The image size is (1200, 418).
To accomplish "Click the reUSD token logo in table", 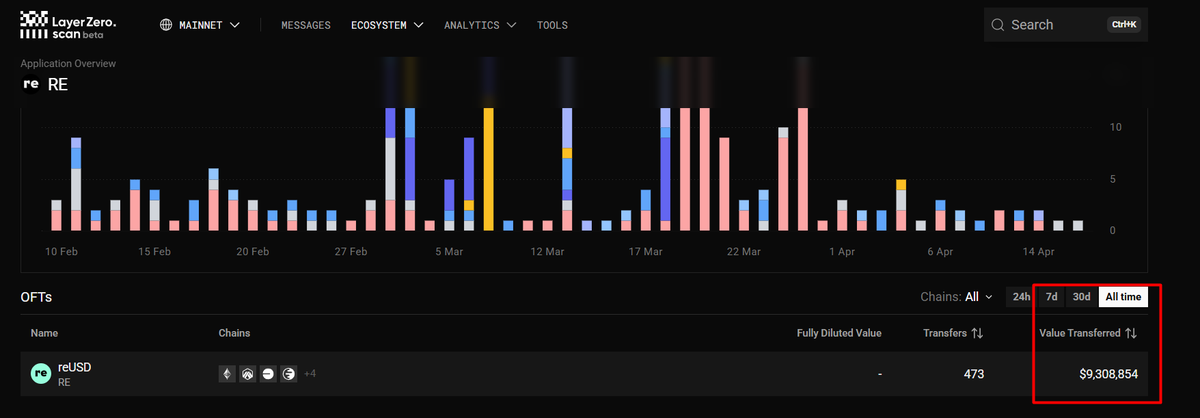I will 41,373.
